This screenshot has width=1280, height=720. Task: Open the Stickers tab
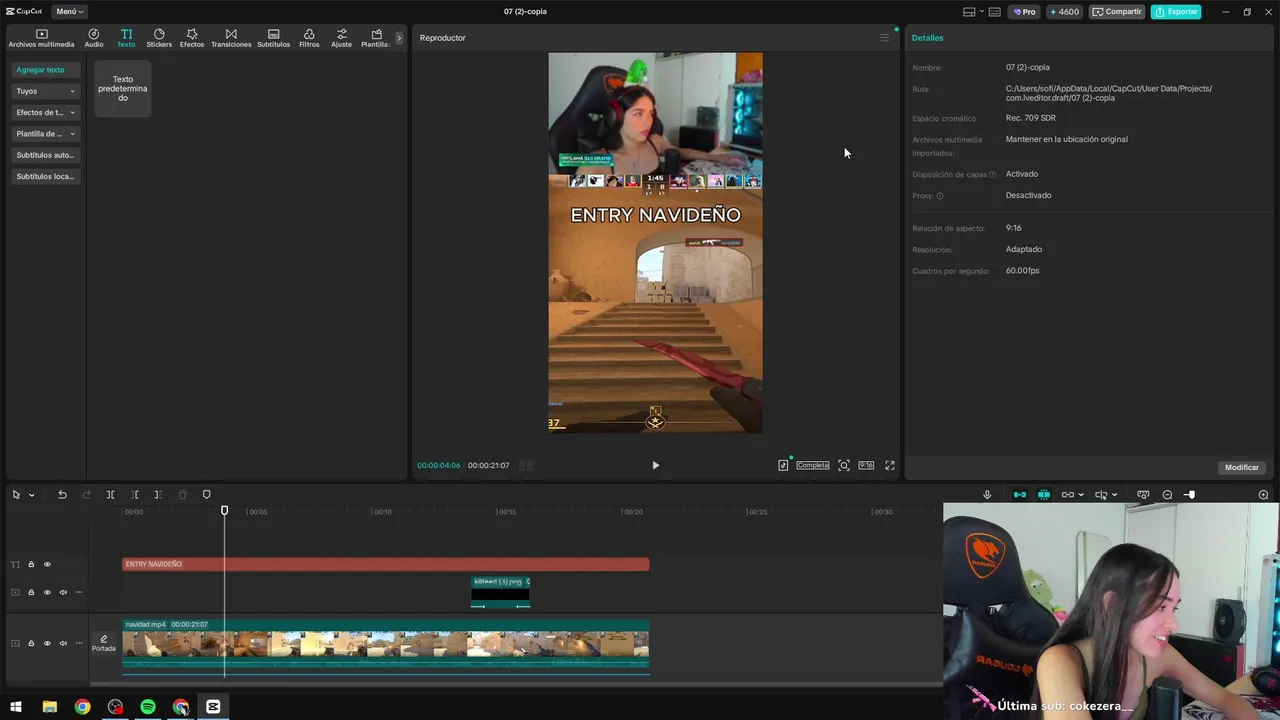[159, 38]
